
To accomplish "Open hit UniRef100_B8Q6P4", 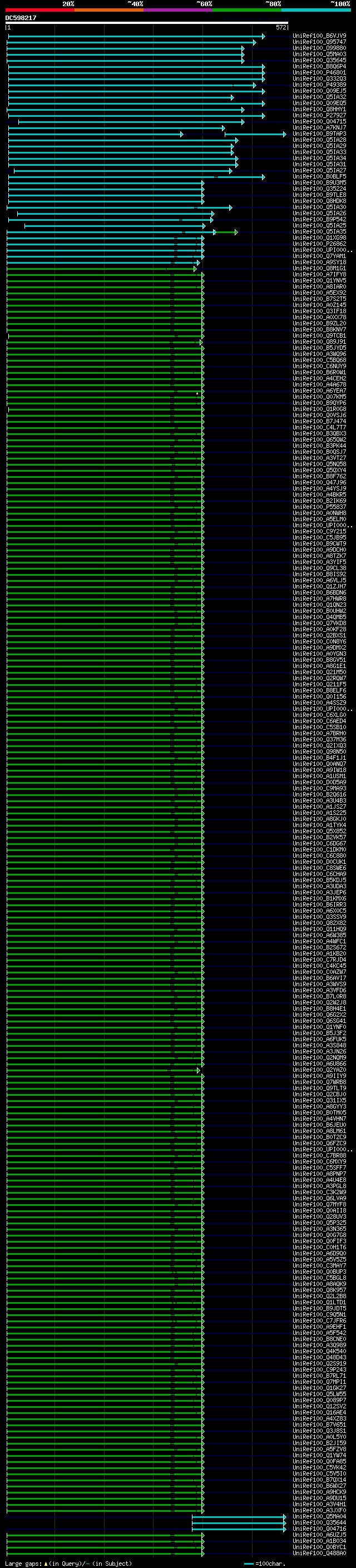I will pos(319,66).
